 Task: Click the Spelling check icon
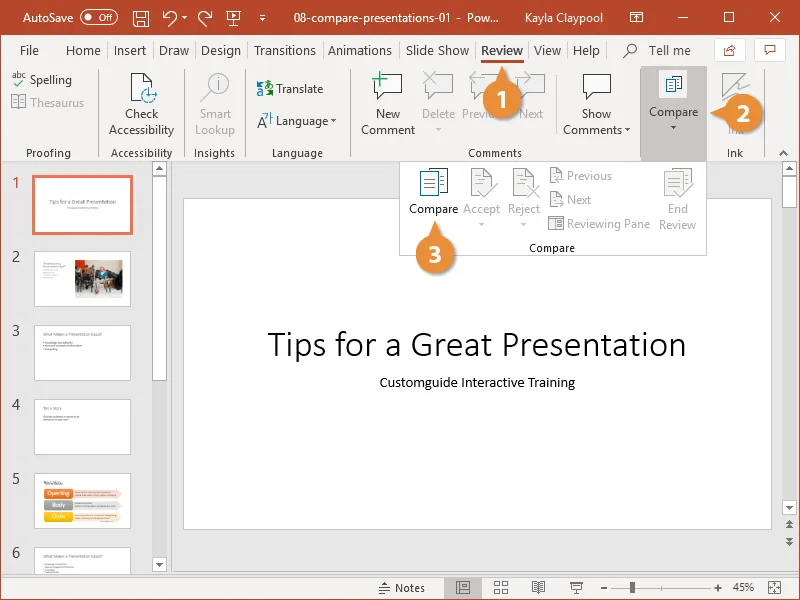point(19,79)
